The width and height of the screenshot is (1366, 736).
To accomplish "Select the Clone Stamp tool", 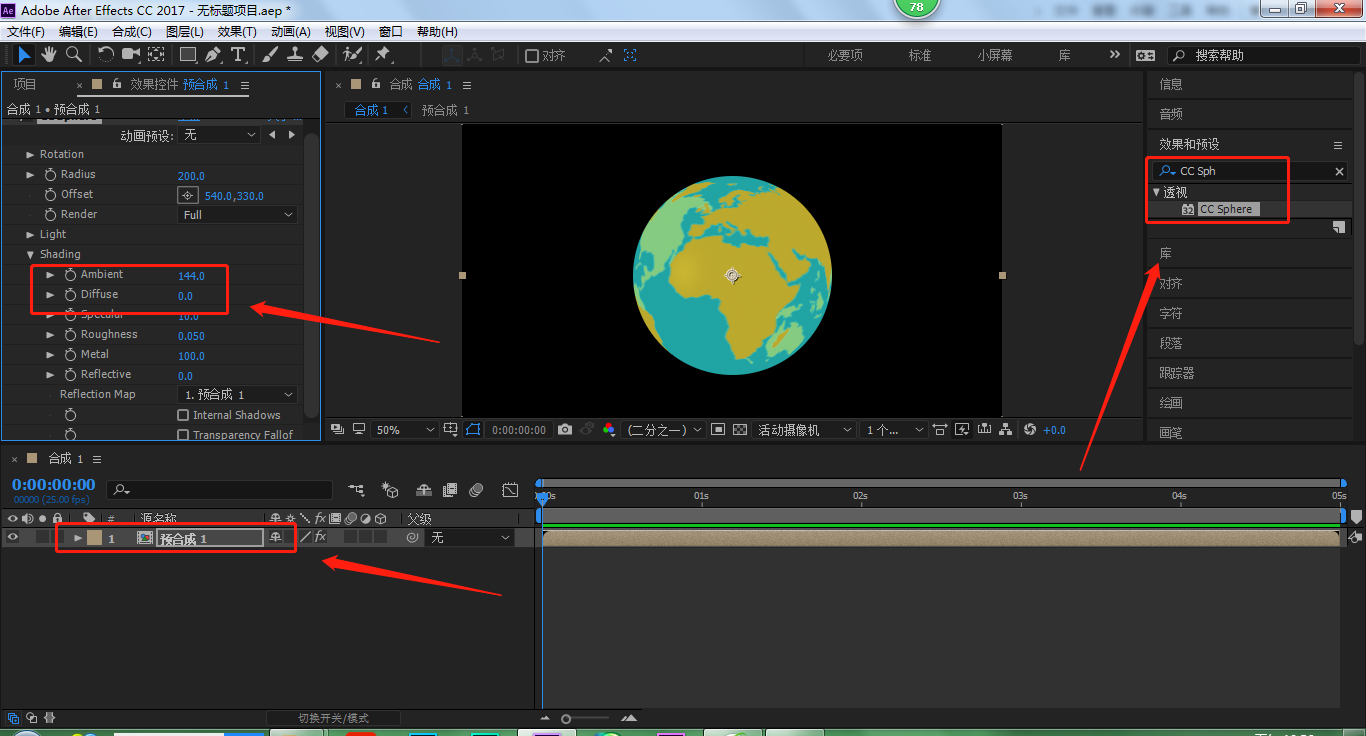I will point(296,54).
